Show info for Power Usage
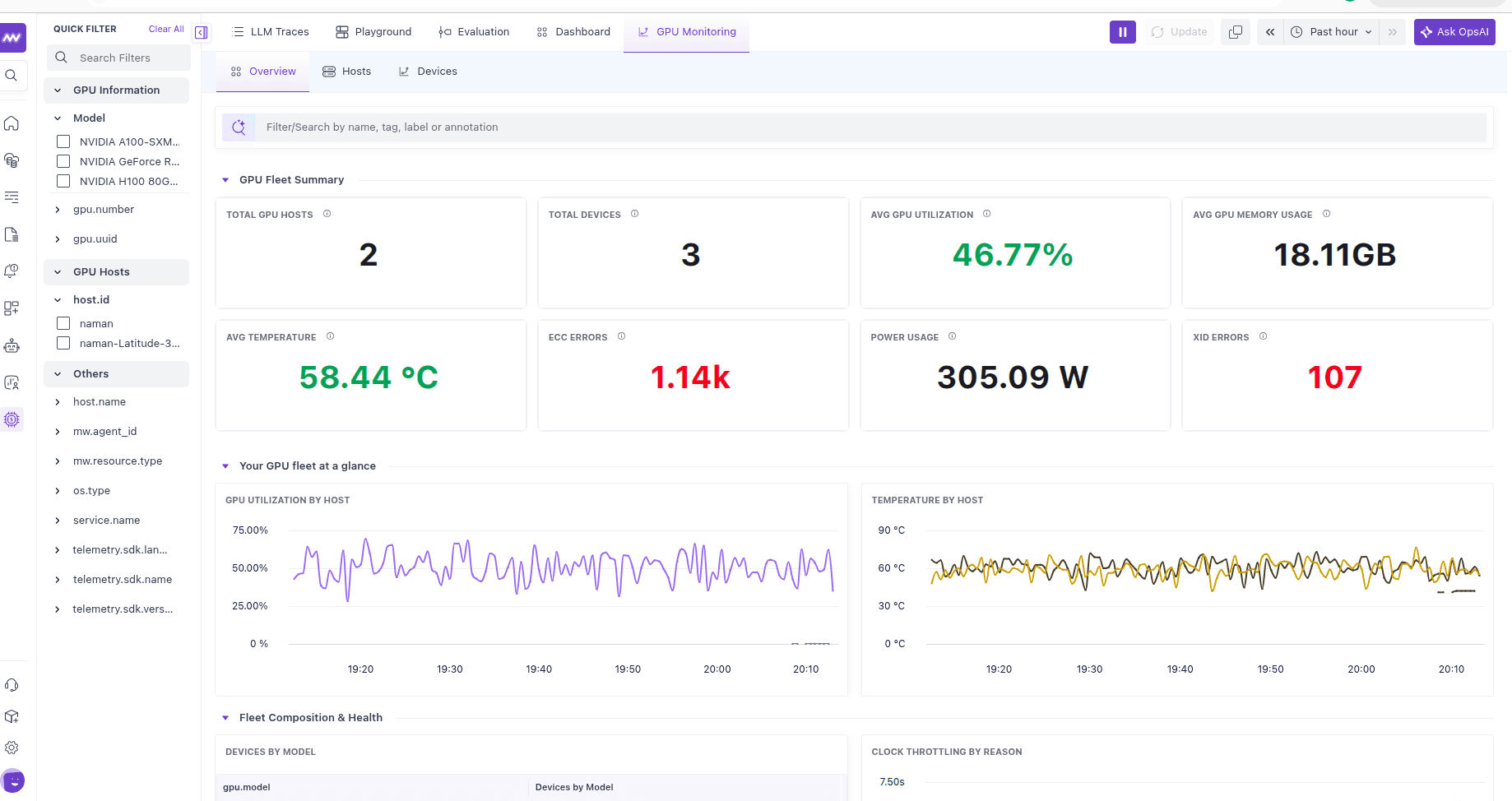Image resolution: width=1512 pixels, height=801 pixels. tap(952, 336)
